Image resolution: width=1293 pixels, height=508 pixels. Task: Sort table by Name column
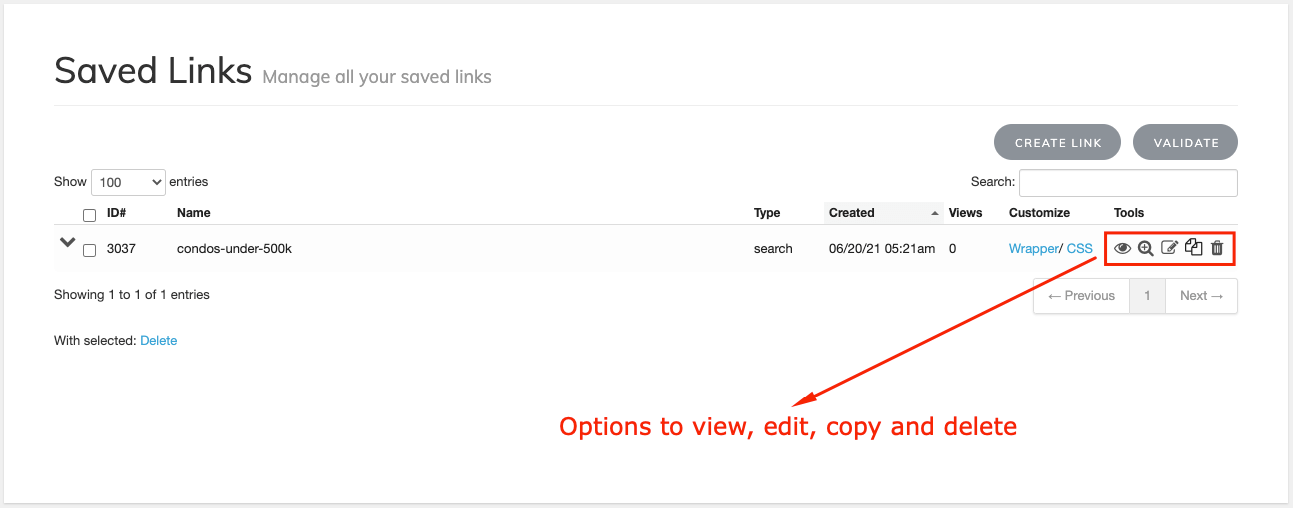click(x=193, y=213)
